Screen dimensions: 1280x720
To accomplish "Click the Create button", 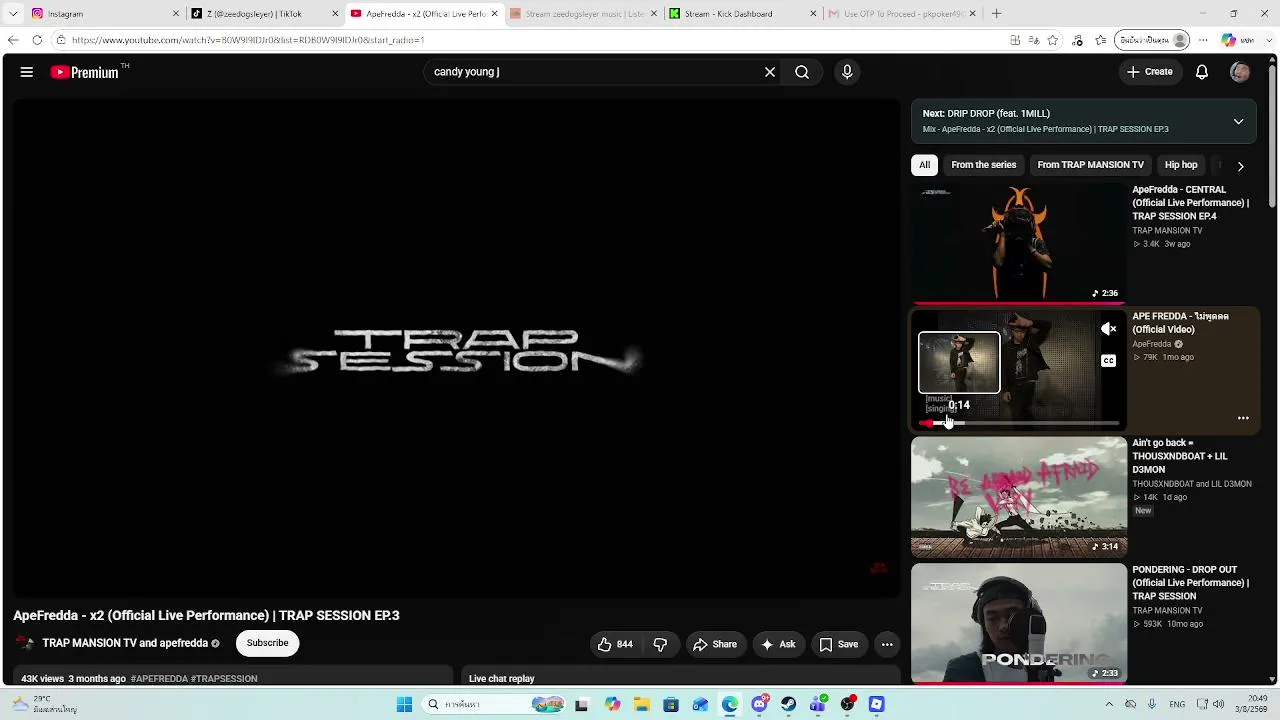I will [x=1149, y=72].
